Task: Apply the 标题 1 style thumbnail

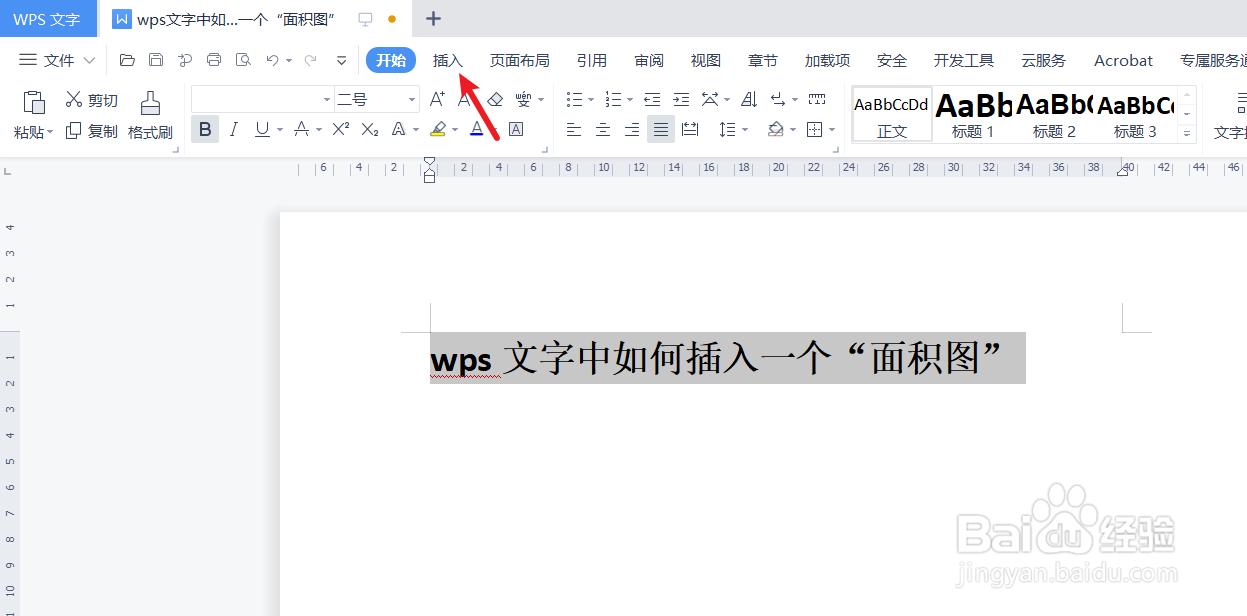Action: [973, 114]
